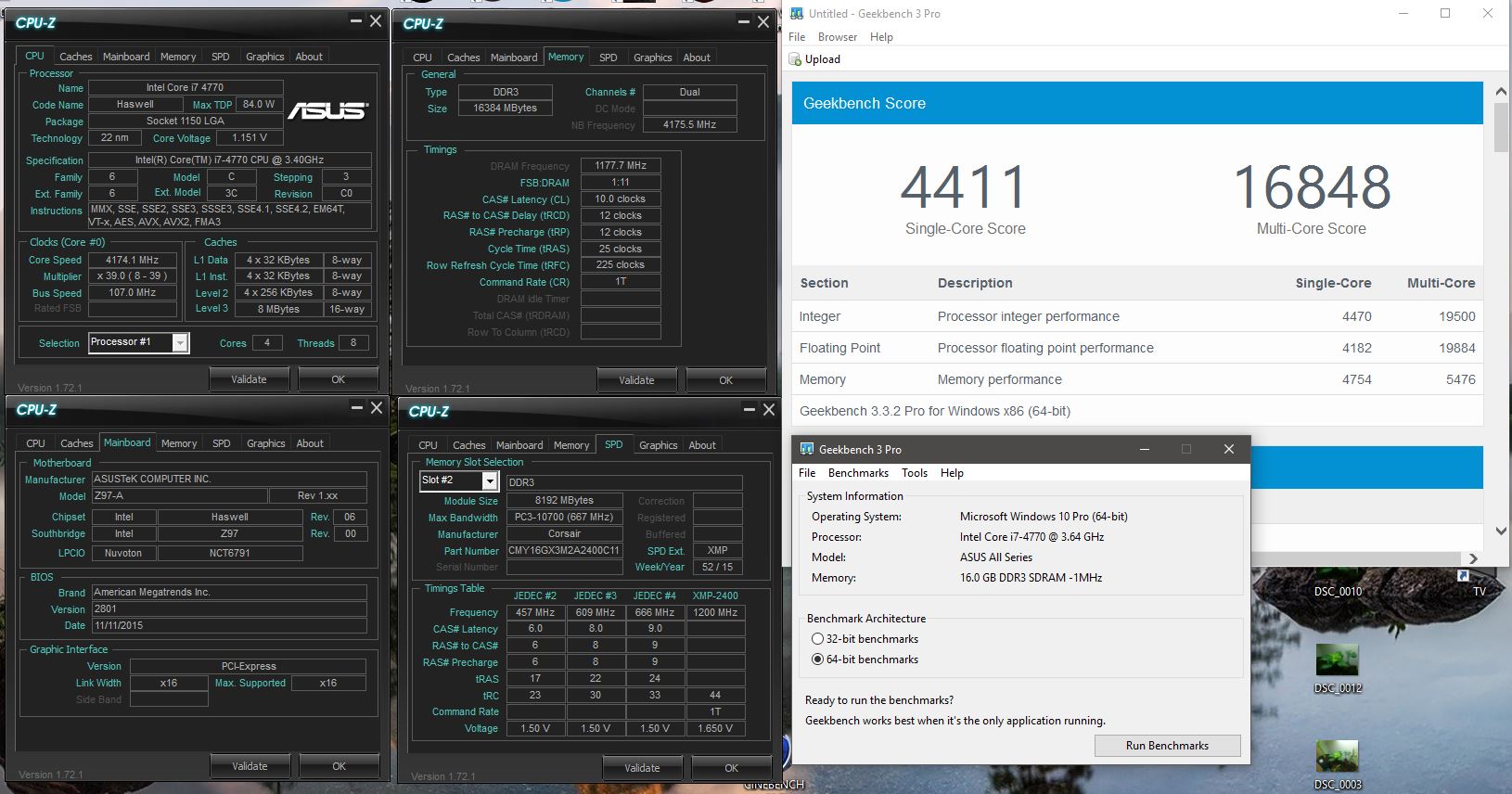
Task: Click the BIOS Version value 2801
Action: pos(228,608)
